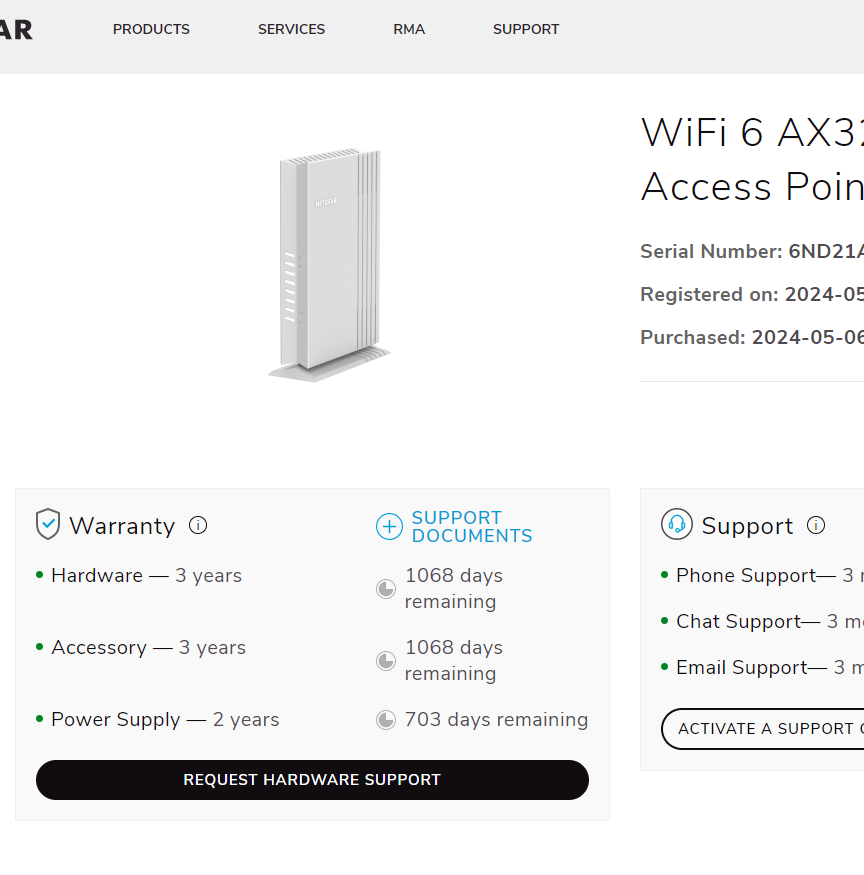
Task: Click the info icon beside Support
Action: coord(816,525)
